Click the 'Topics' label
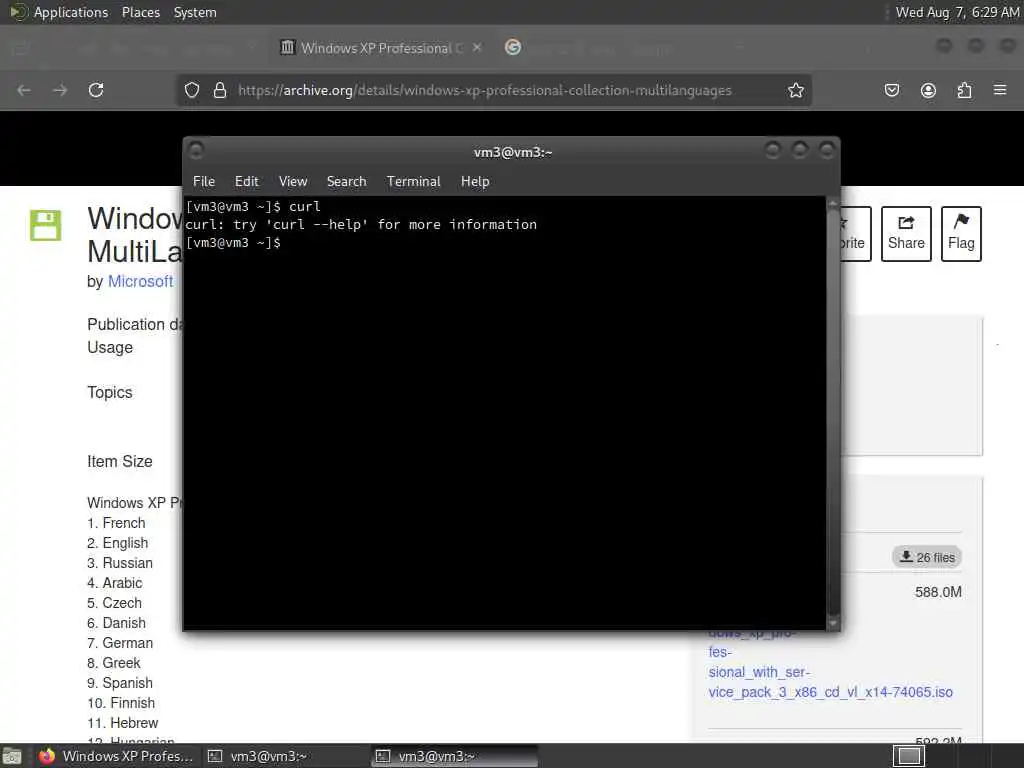This screenshot has height=768, width=1024. click(x=110, y=392)
